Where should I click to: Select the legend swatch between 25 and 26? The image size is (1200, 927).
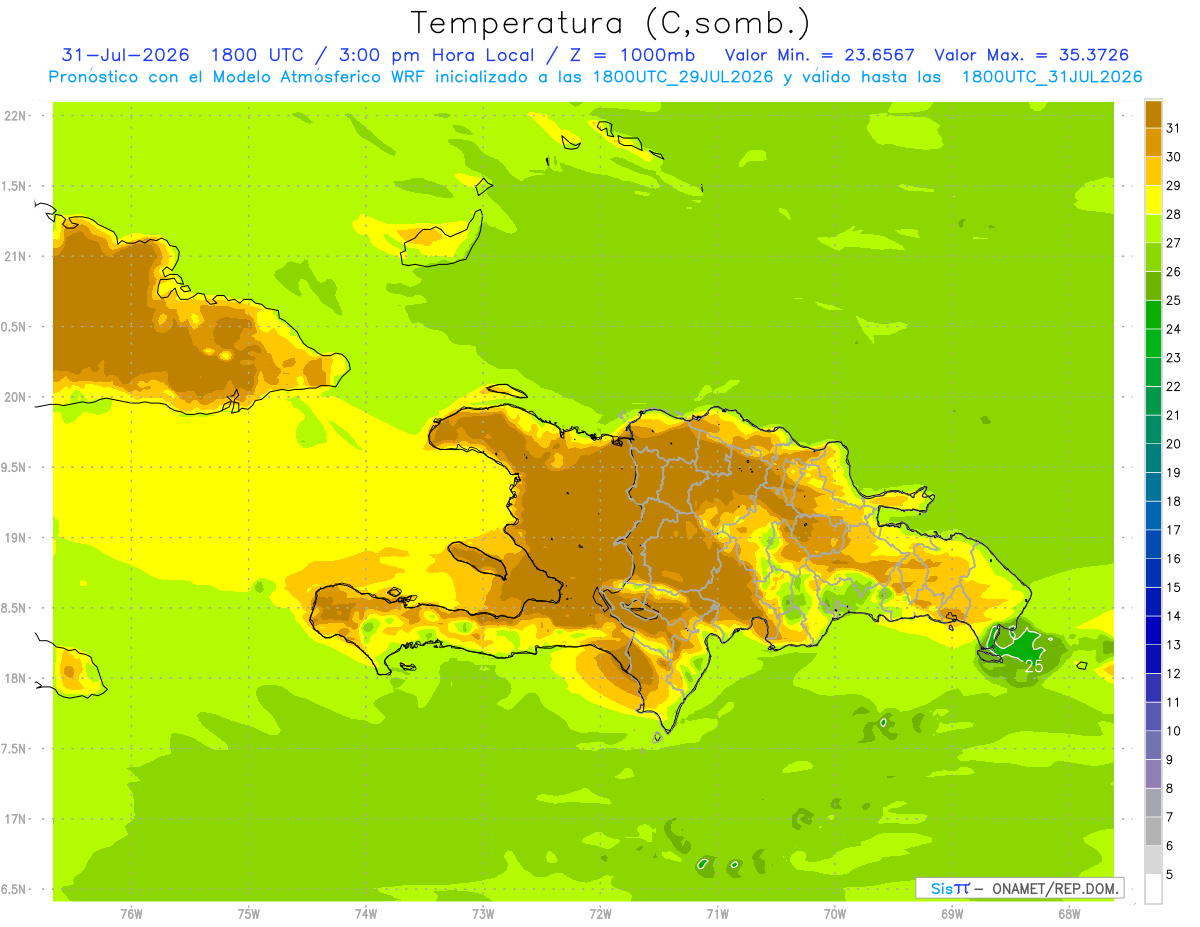coord(1153,287)
